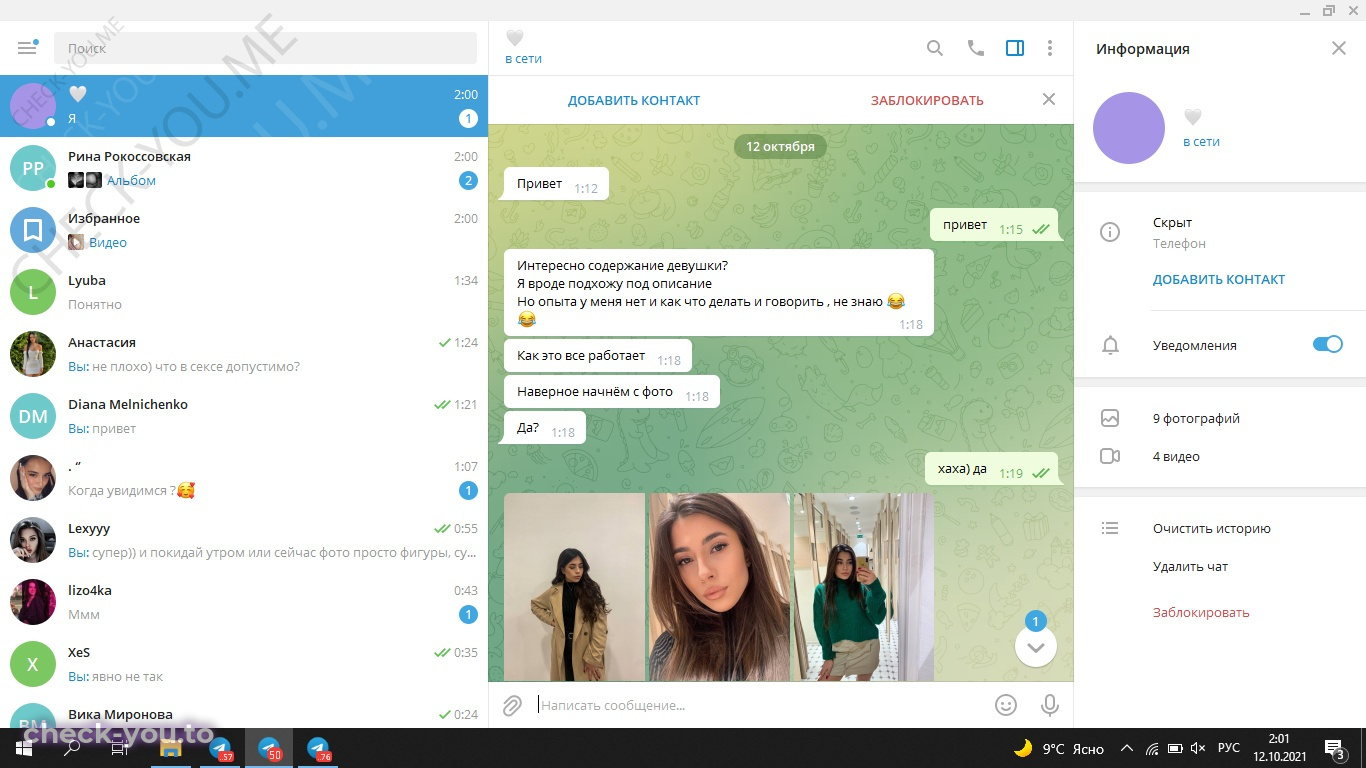Select the highlighted heart chat row
The height and width of the screenshot is (768, 1366).
[244, 106]
